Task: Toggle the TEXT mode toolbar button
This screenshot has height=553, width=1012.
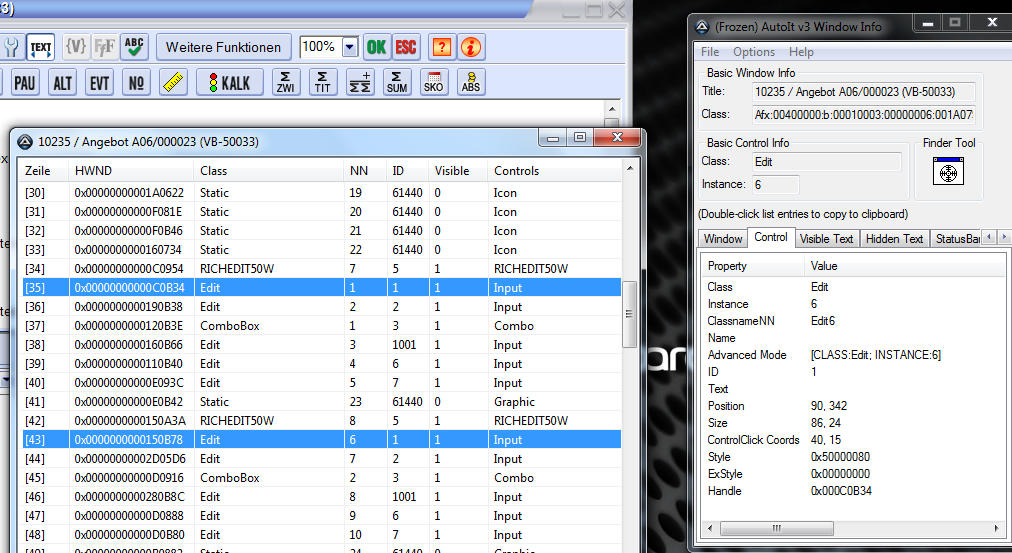Action: [x=40, y=47]
